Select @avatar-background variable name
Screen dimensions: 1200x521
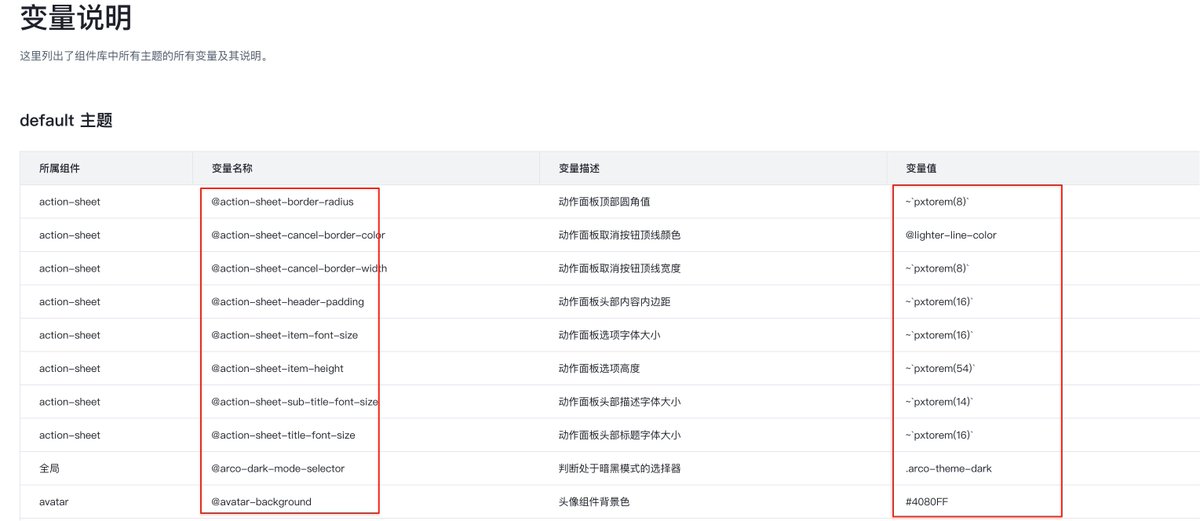coord(261,502)
